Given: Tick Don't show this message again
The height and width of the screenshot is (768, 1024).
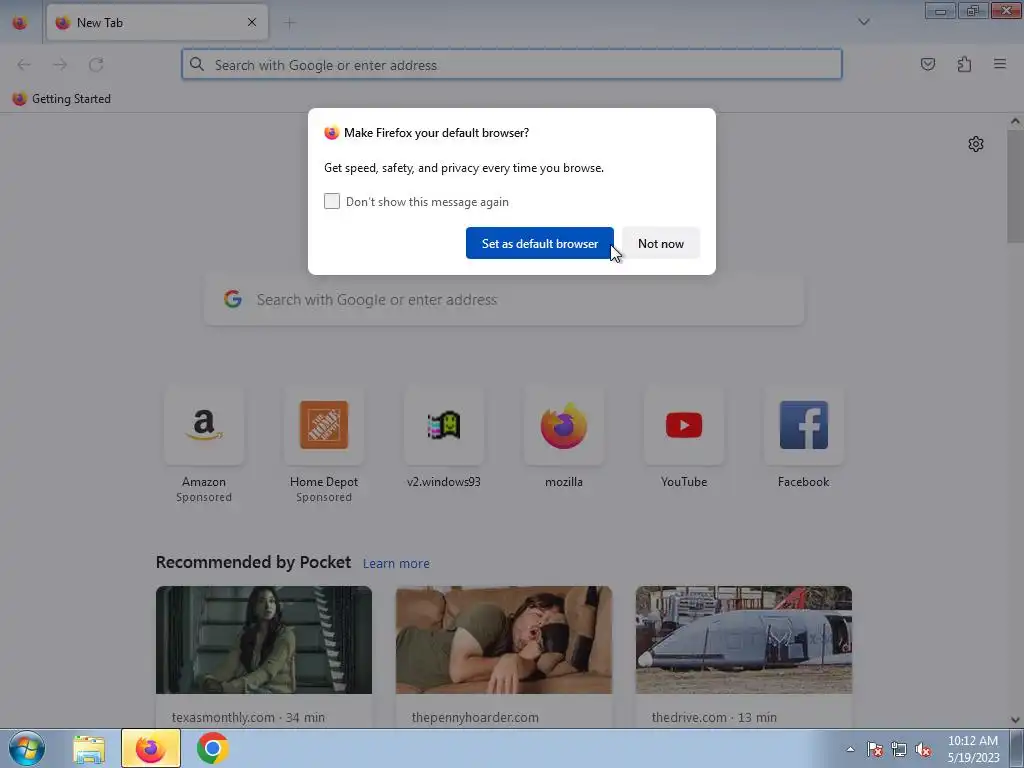Looking at the screenshot, I should tap(332, 201).
